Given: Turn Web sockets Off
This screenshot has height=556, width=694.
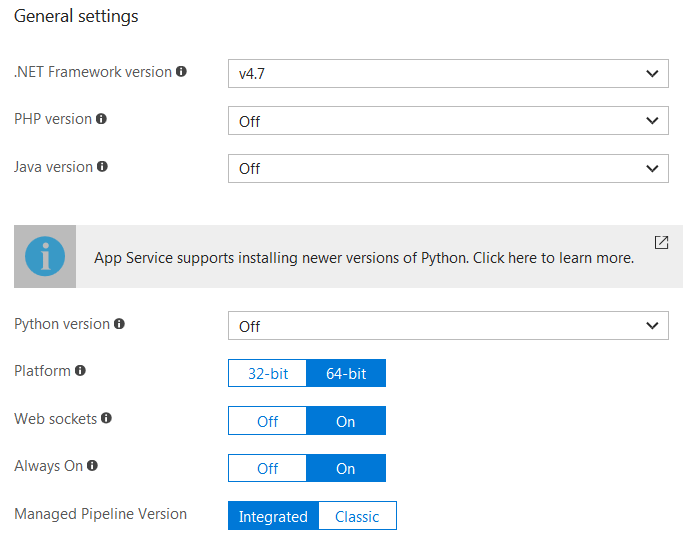Looking at the screenshot, I should point(267,421).
